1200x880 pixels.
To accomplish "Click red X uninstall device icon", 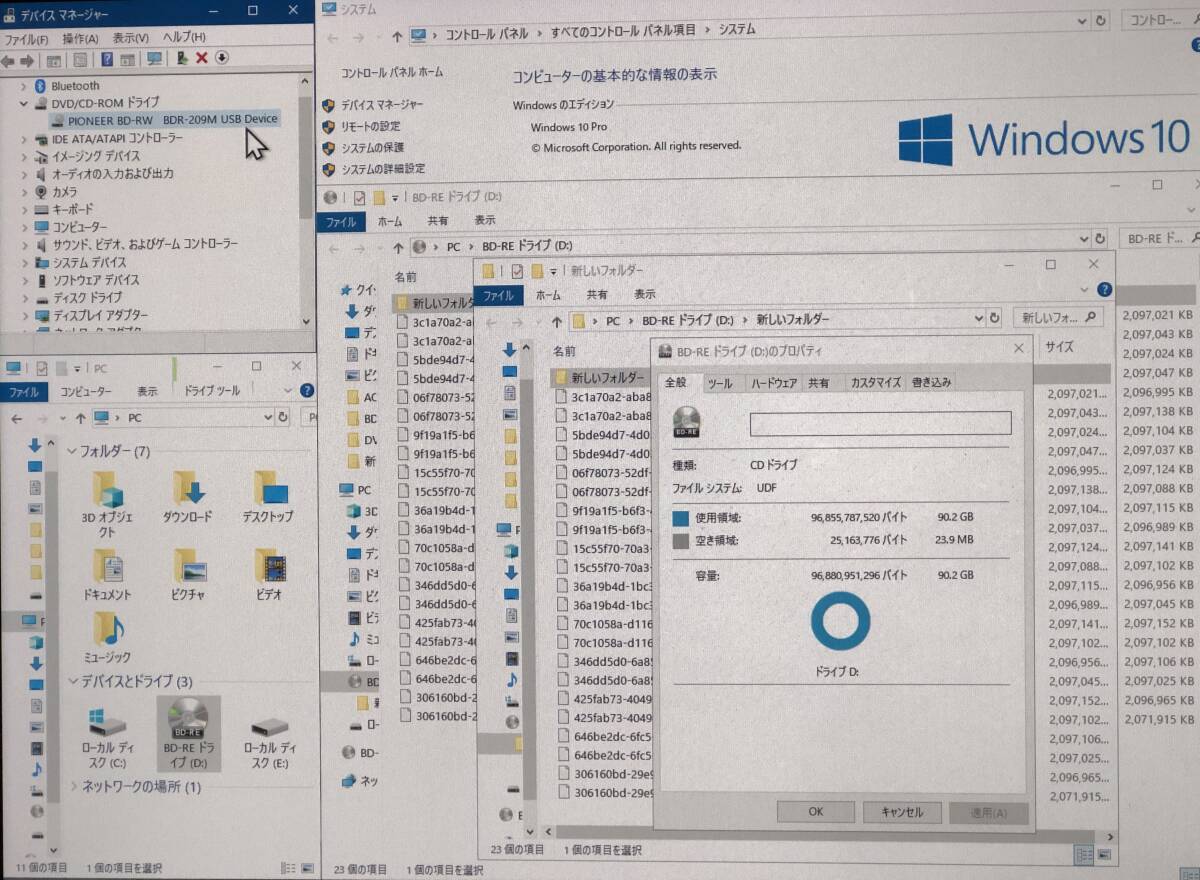I will coord(202,58).
